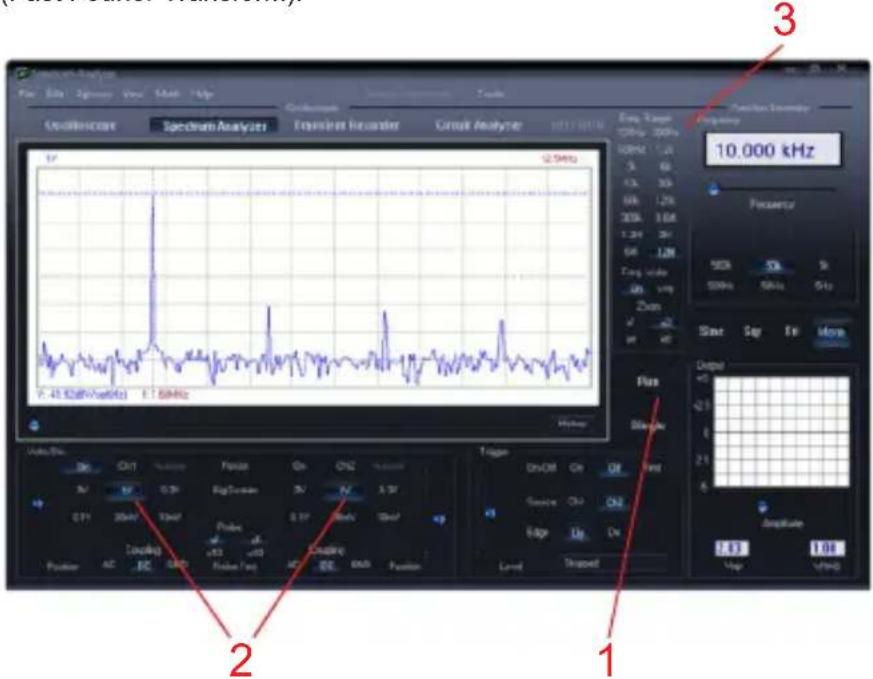Select the 12M frequency range
873x679 pixels.
coord(665,252)
